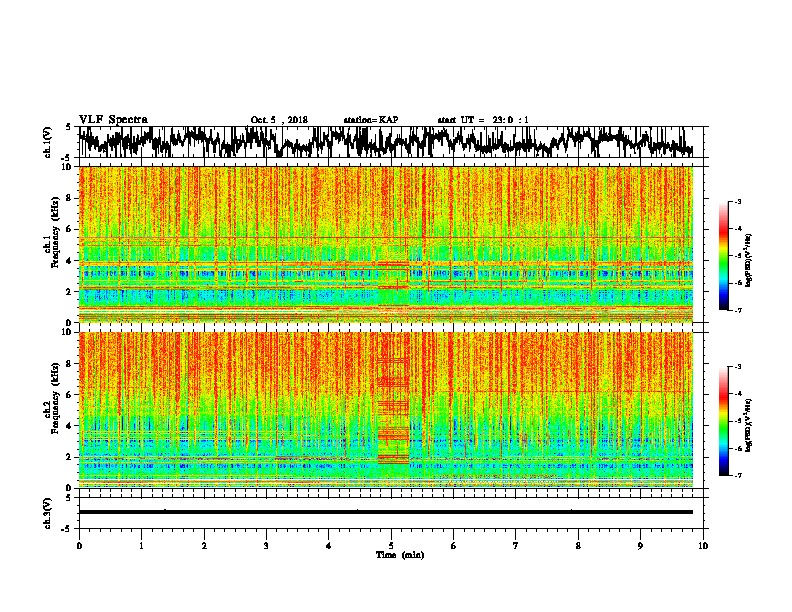Click the ch.1 voltage waveform trace panel
The height and width of the screenshot is (612, 792).
[391, 142]
